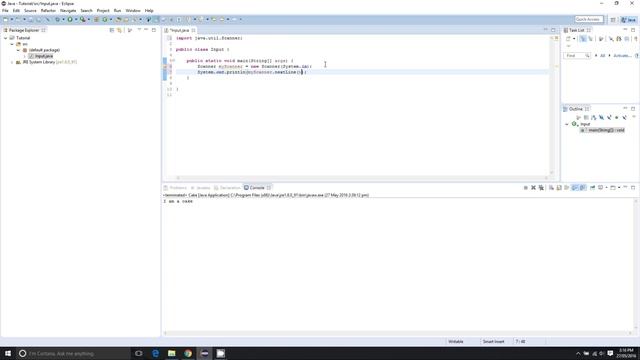This screenshot has width=640, height=360.
Task: Click the Cortana search box on taskbar
Action: (73, 353)
